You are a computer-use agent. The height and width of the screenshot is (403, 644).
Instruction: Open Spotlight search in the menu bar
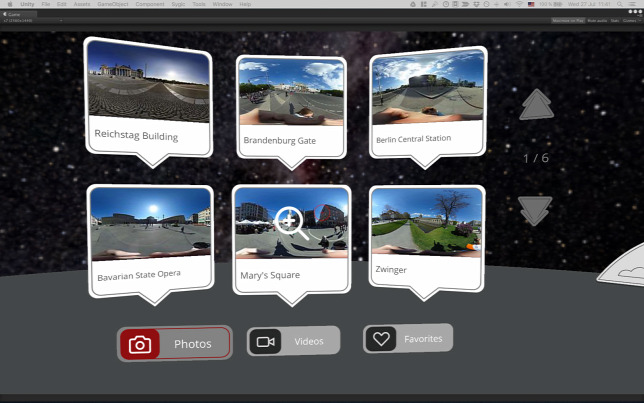click(x=620, y=4)
